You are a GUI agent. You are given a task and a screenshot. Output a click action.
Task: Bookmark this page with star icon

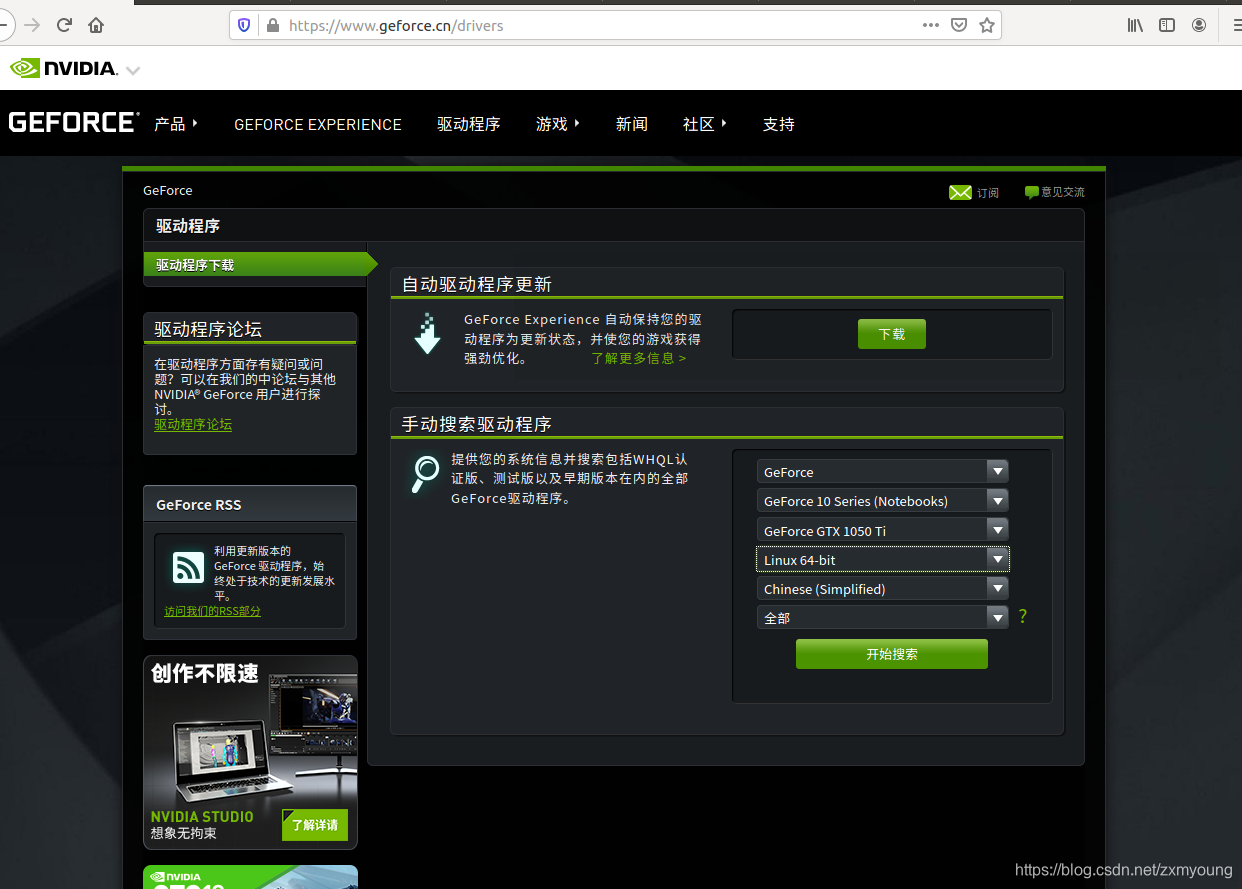point(987,25)
